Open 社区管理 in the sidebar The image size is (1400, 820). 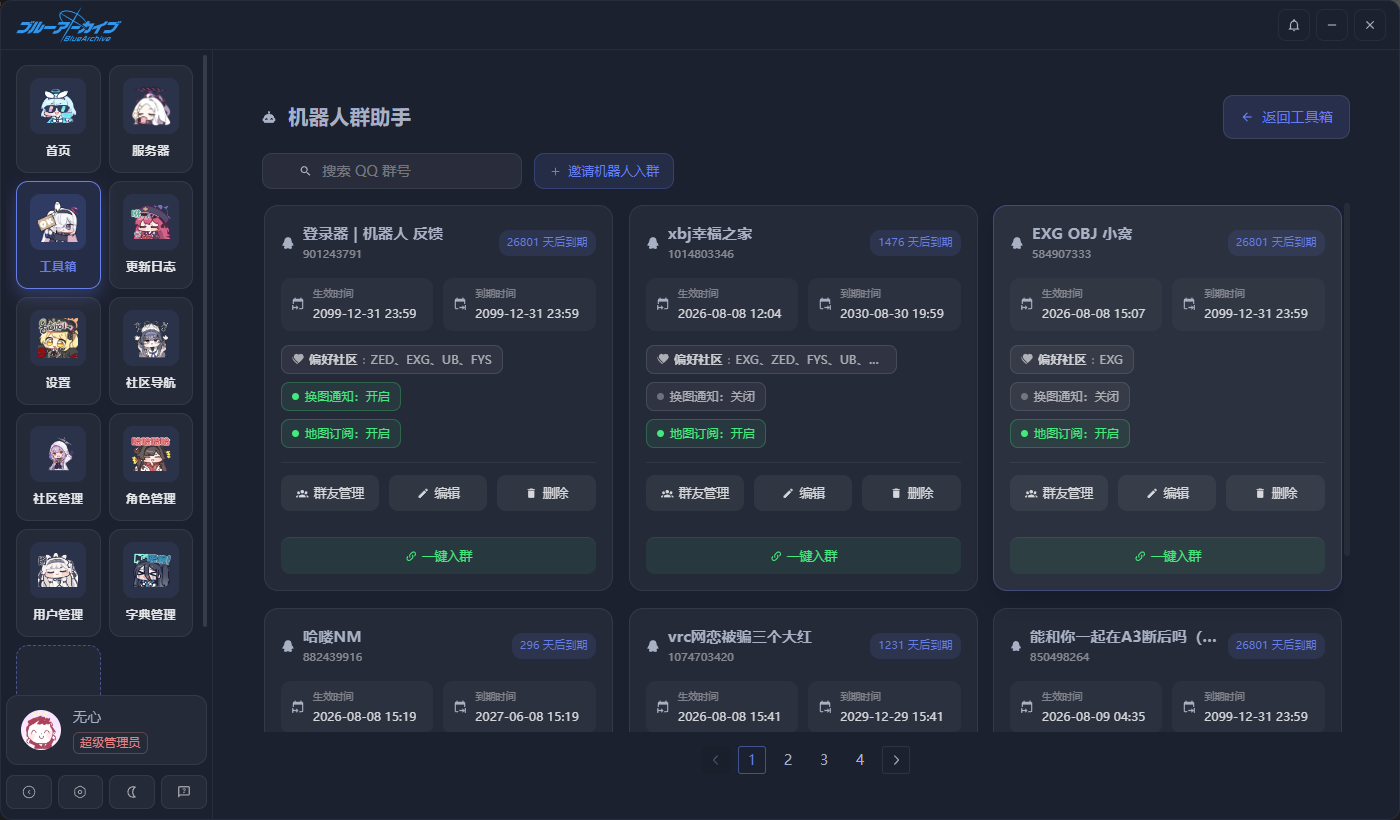(x=58, y=467)
